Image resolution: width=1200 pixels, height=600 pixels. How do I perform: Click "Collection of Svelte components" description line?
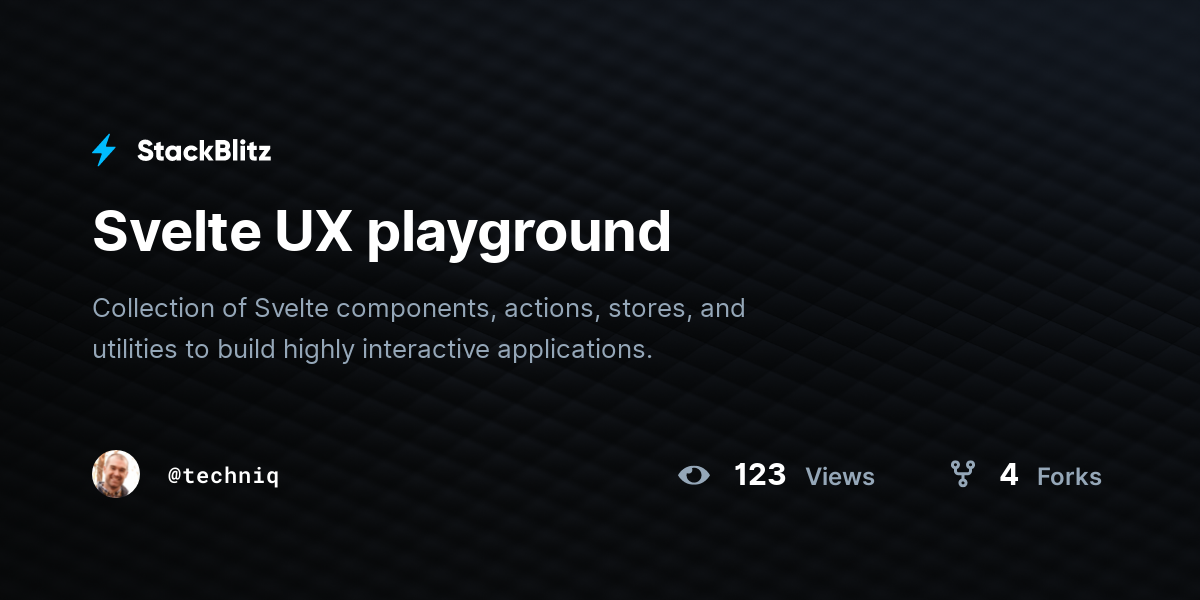pyautogui.click(x=294, y=308)
